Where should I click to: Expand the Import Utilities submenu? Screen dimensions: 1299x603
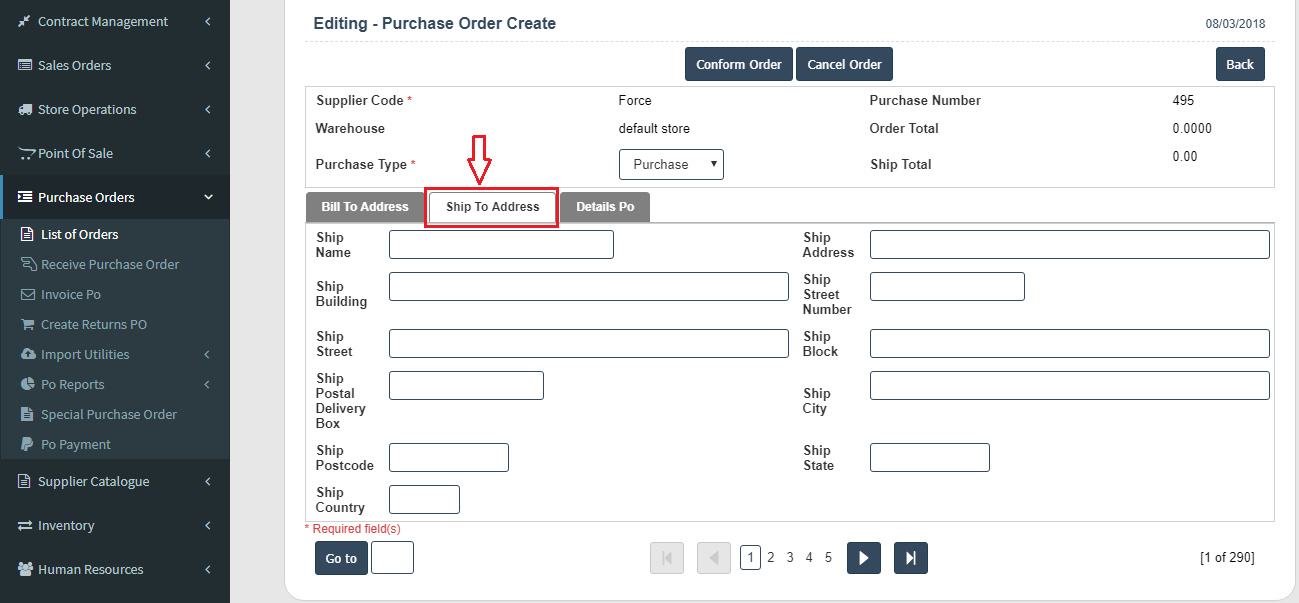207,355
